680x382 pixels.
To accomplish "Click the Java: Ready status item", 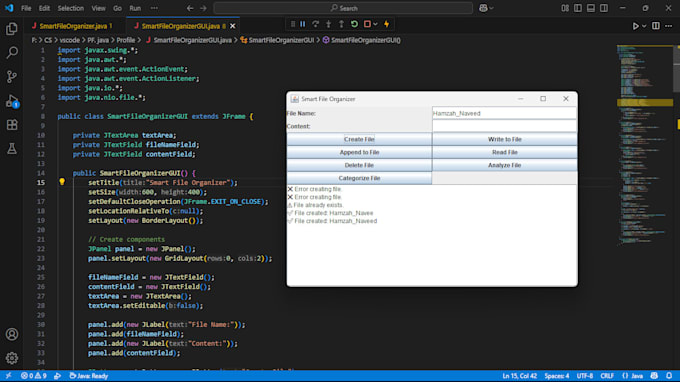I will point(88,376).
